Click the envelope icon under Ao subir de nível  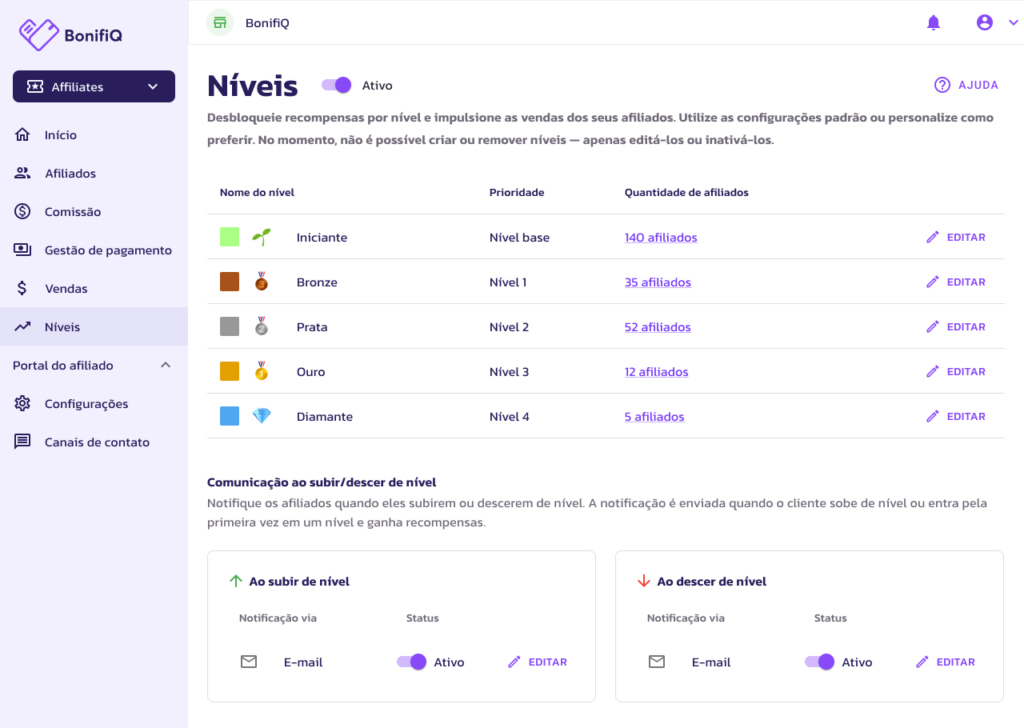point(249,662)
